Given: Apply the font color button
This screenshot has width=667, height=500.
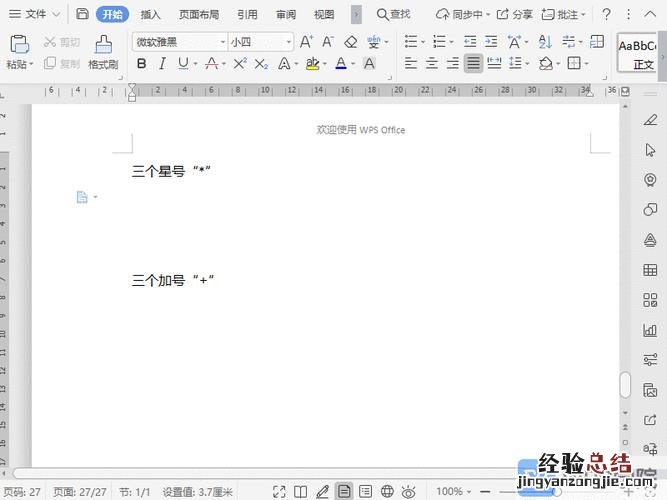Looking at the screenshot, I should [x=341, y=64].
